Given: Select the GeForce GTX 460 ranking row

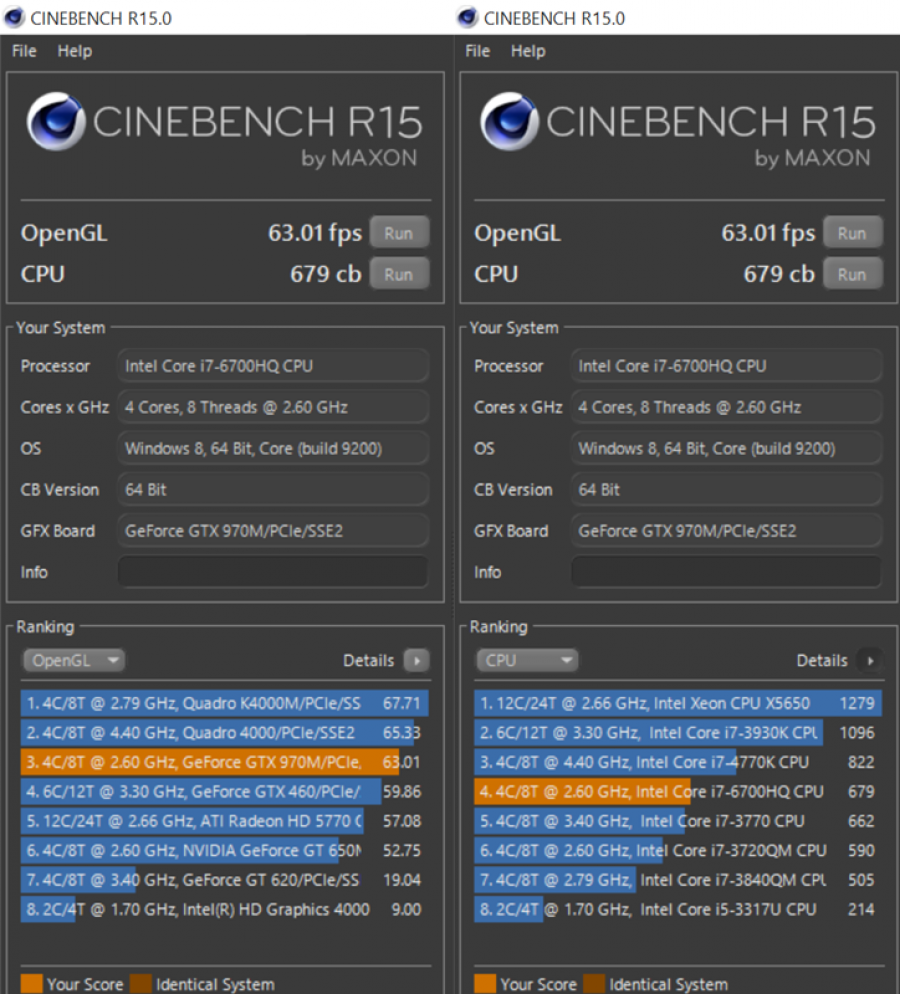Looking at the screenshot, I should [224, 791].
